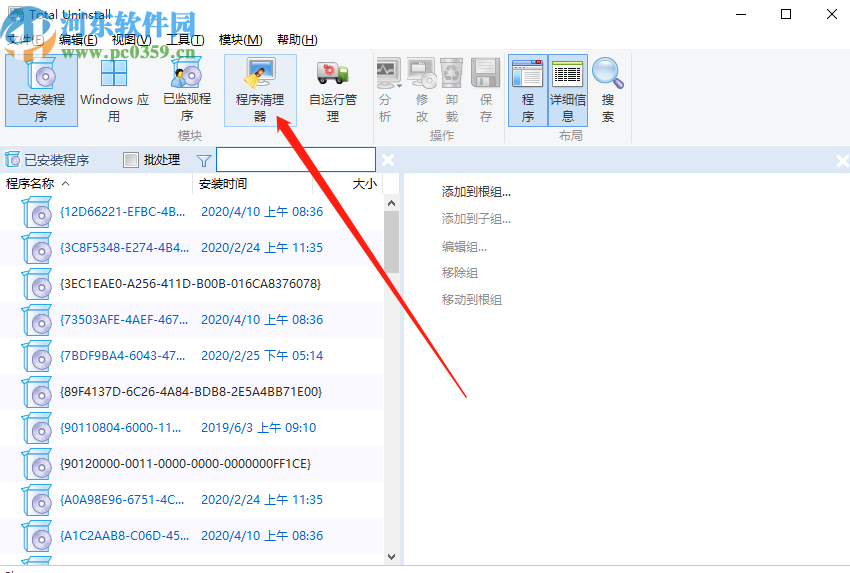Open the 已安装程序 module
Image resolution: width=850 pixels, height=573 pixels.
(41, 91)
